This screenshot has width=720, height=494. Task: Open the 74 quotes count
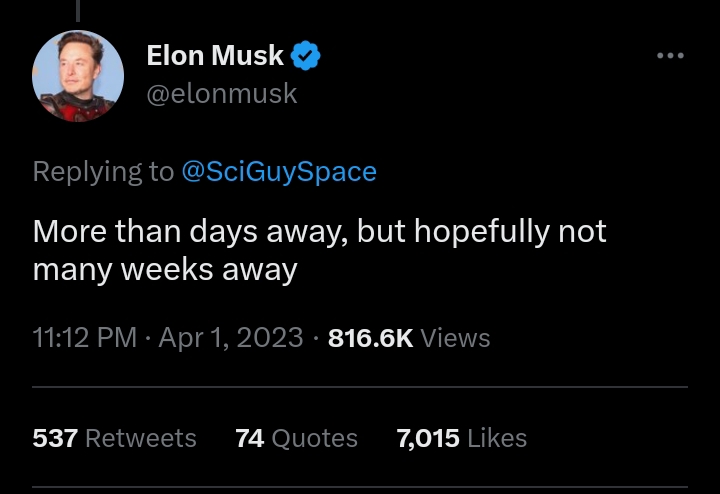point(249,438)
